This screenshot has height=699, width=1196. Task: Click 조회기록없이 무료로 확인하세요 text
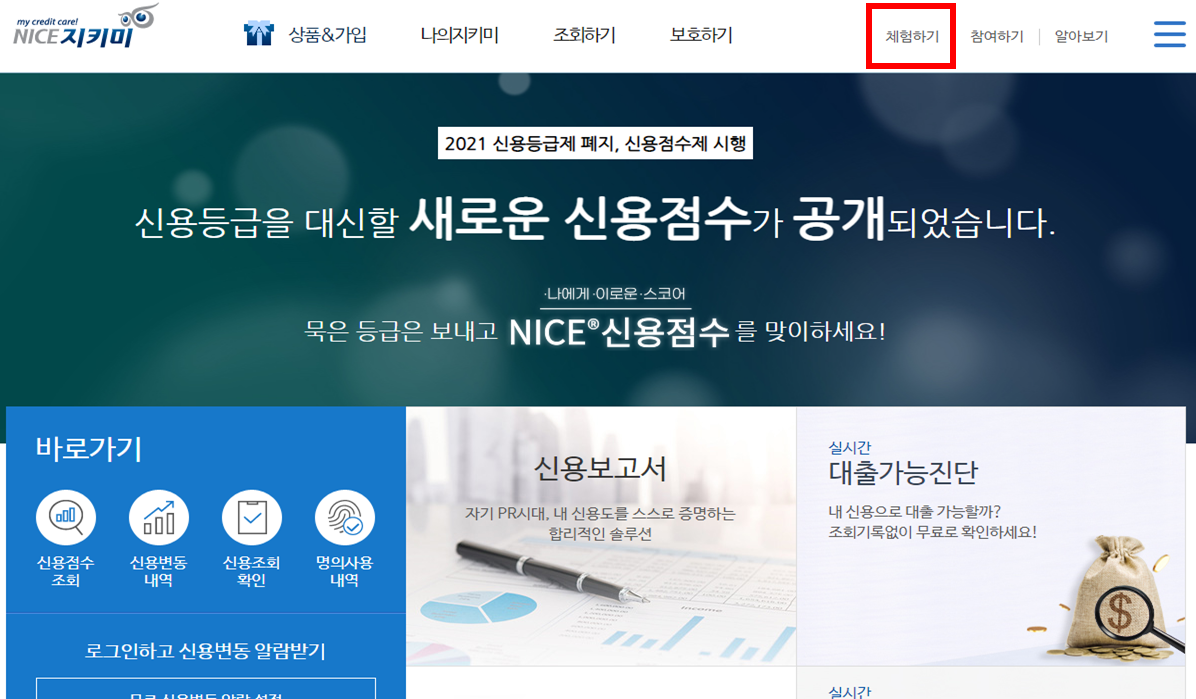point(933,533)
